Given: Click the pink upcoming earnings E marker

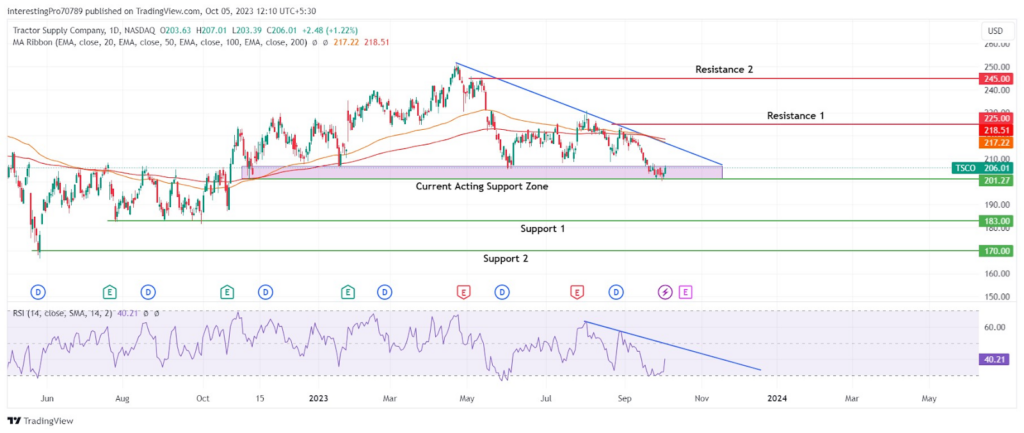Looking at the screenshot, I should [685, 291].
